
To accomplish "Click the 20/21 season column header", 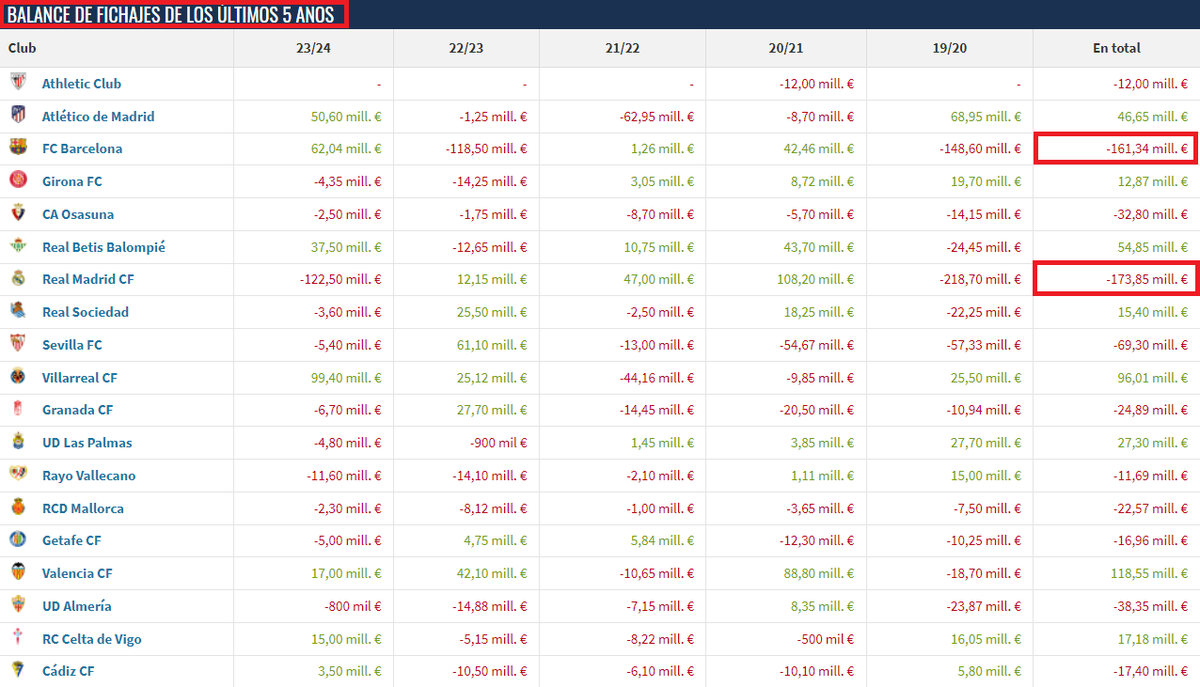I will pyautogui.click(x=786, y=48).
